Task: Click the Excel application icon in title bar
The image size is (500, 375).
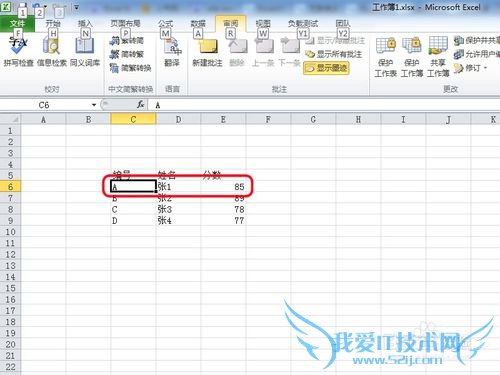Action: click(x=6, y=7)
